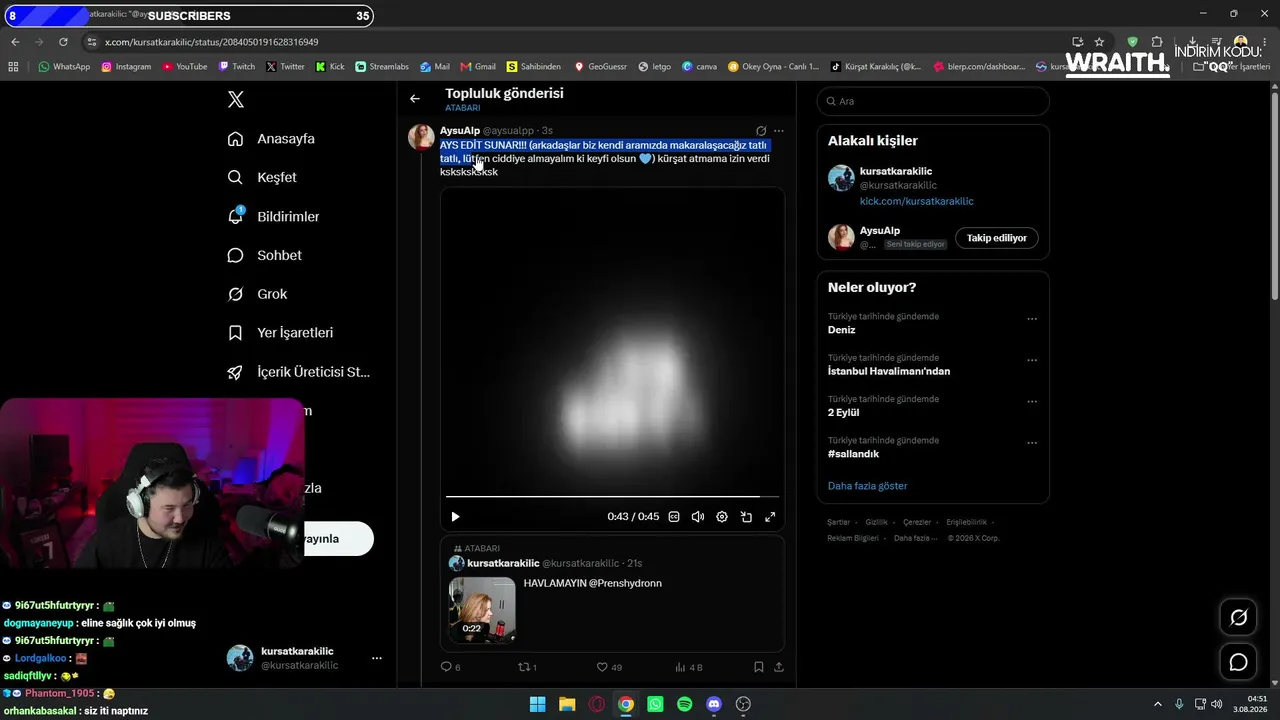Open AysuAlp's profile picture on the post
Viewport: 1280px width, 720px height.
click(421, 137)
